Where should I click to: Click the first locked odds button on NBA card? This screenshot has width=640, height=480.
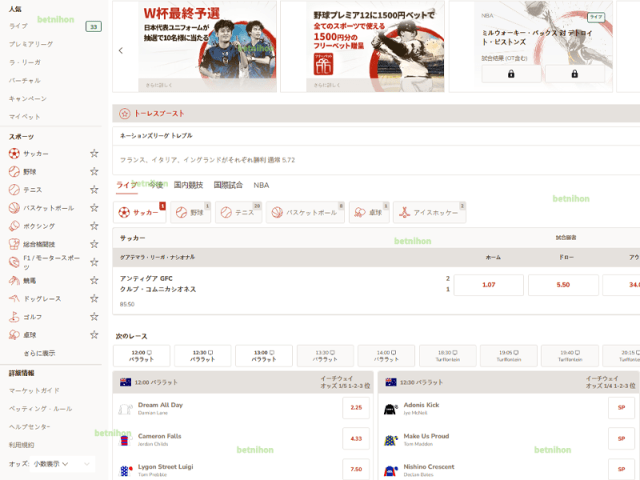(511, 74)
